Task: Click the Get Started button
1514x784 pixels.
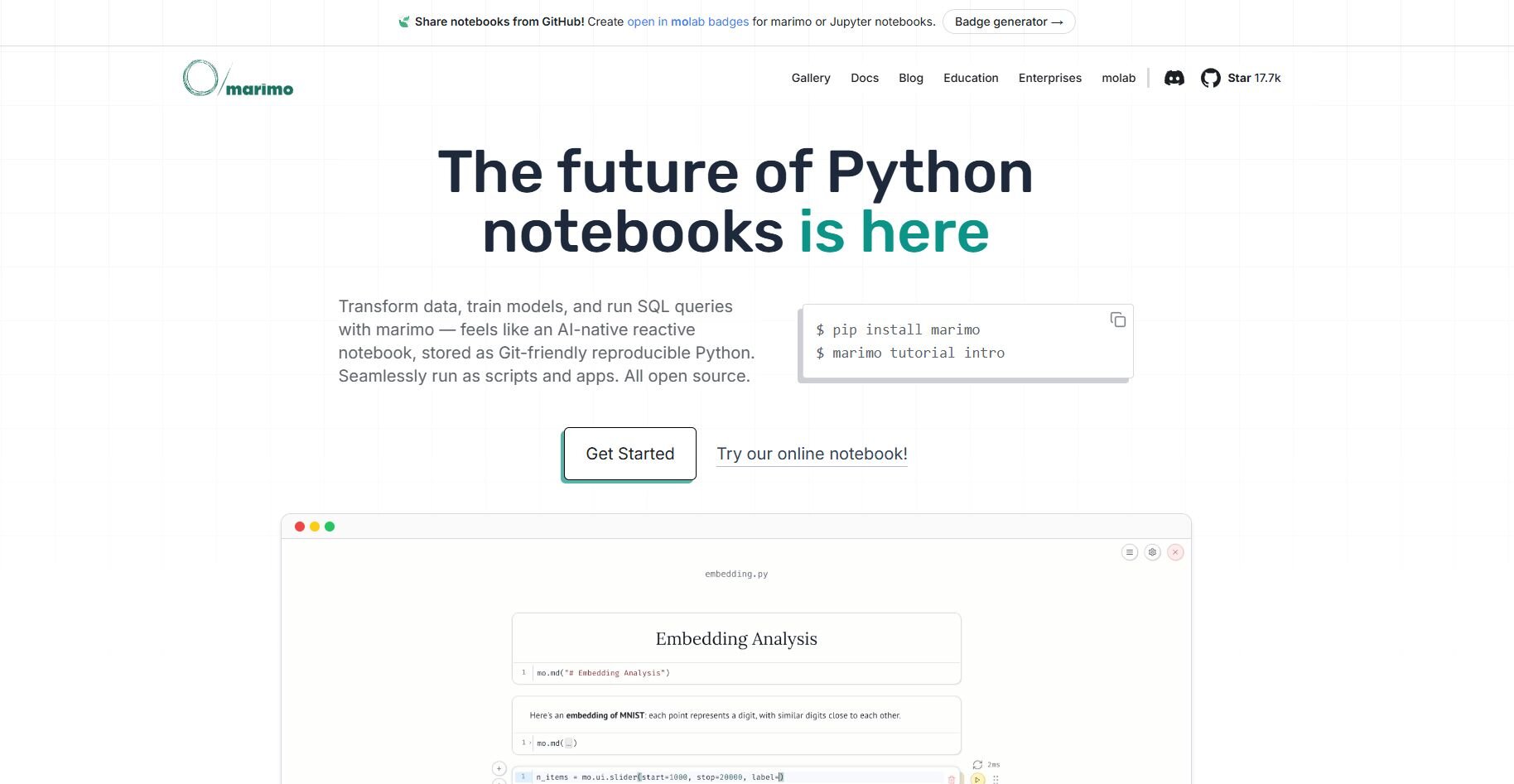Action: 629,454
